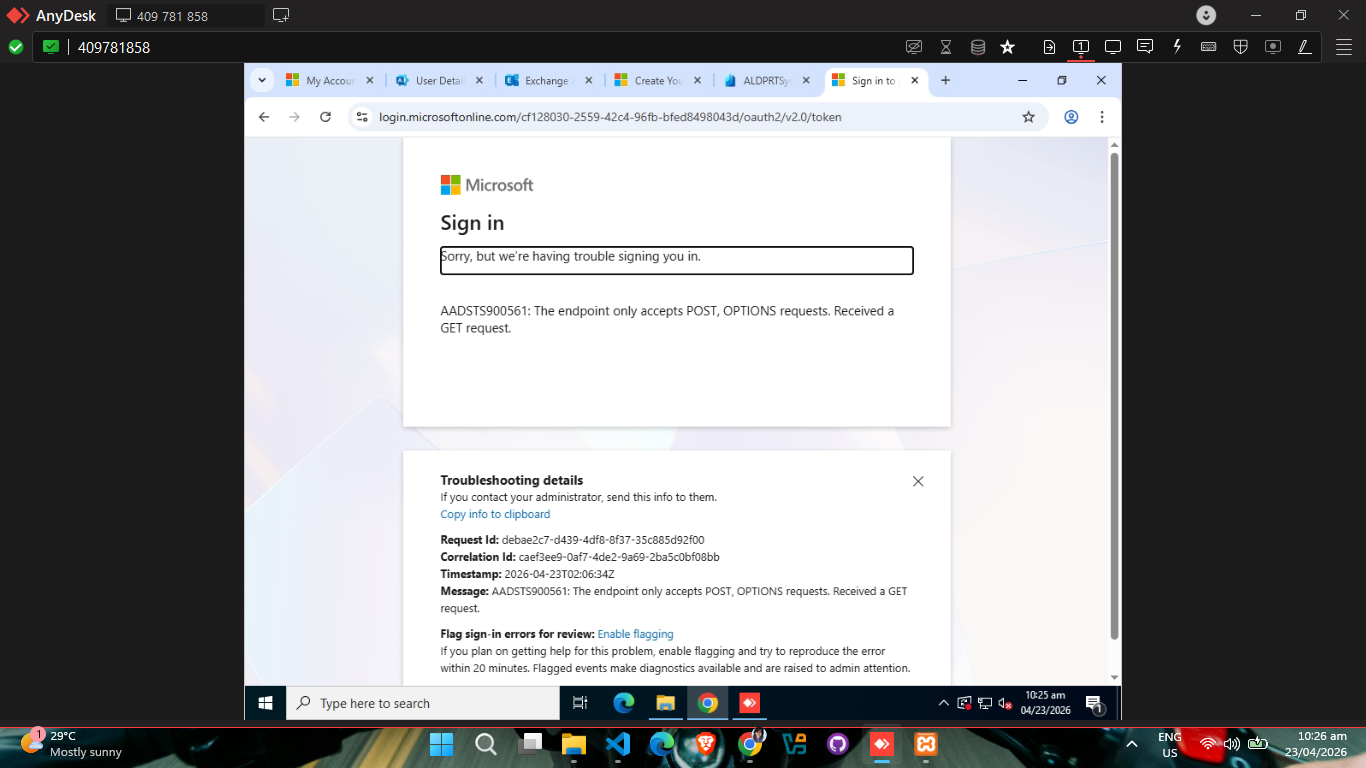Select display 1 monitor icon in AnyDesk
The width and height of the screenshot is (1366, 768).
pos(1081,47)
